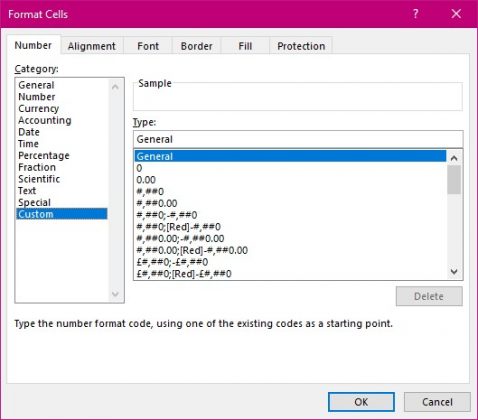Click the Type list scroll up arrow
The width and height of the screenshot is (478, 420).
[x=454, y=158]
